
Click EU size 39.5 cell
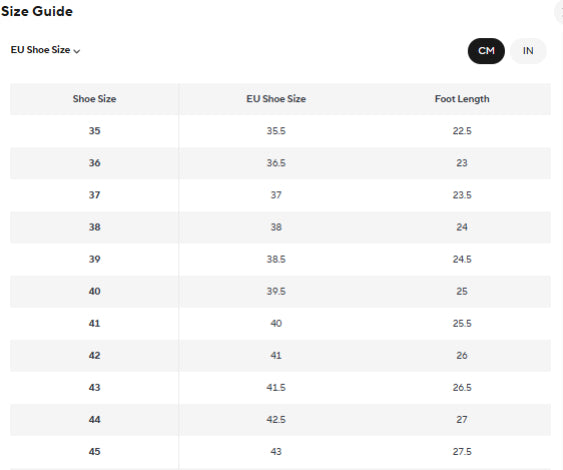[x=276, y=291]
